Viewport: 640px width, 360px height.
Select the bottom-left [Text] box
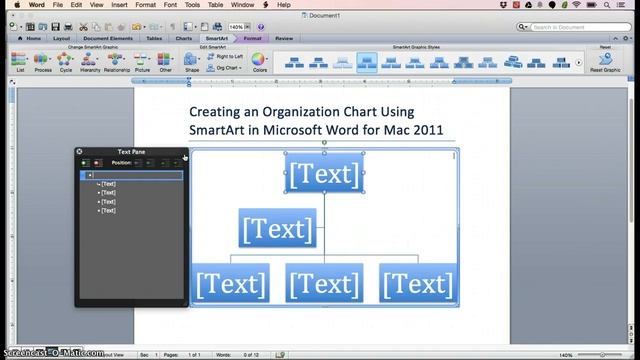(x=231, y=283)
